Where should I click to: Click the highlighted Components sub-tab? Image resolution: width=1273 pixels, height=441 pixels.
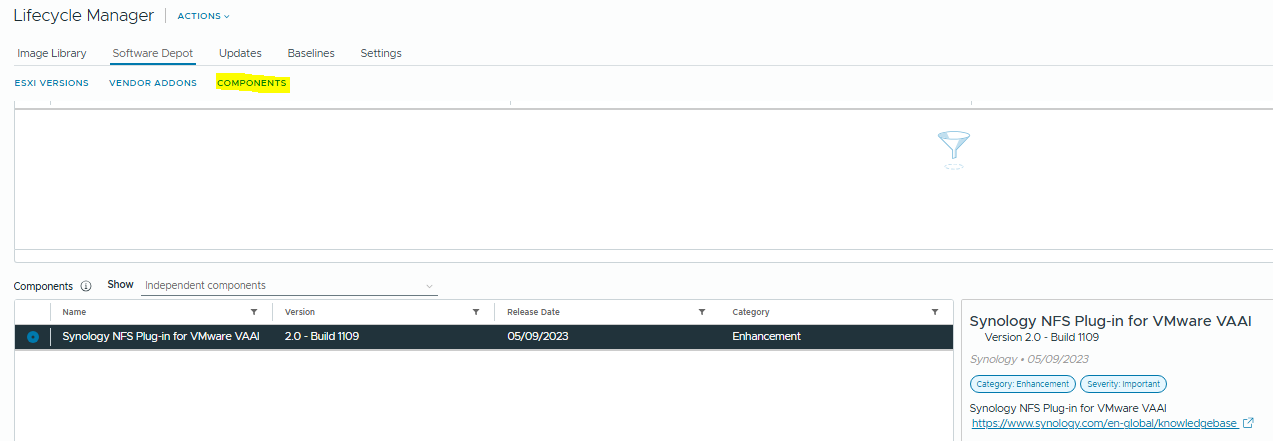252,83
